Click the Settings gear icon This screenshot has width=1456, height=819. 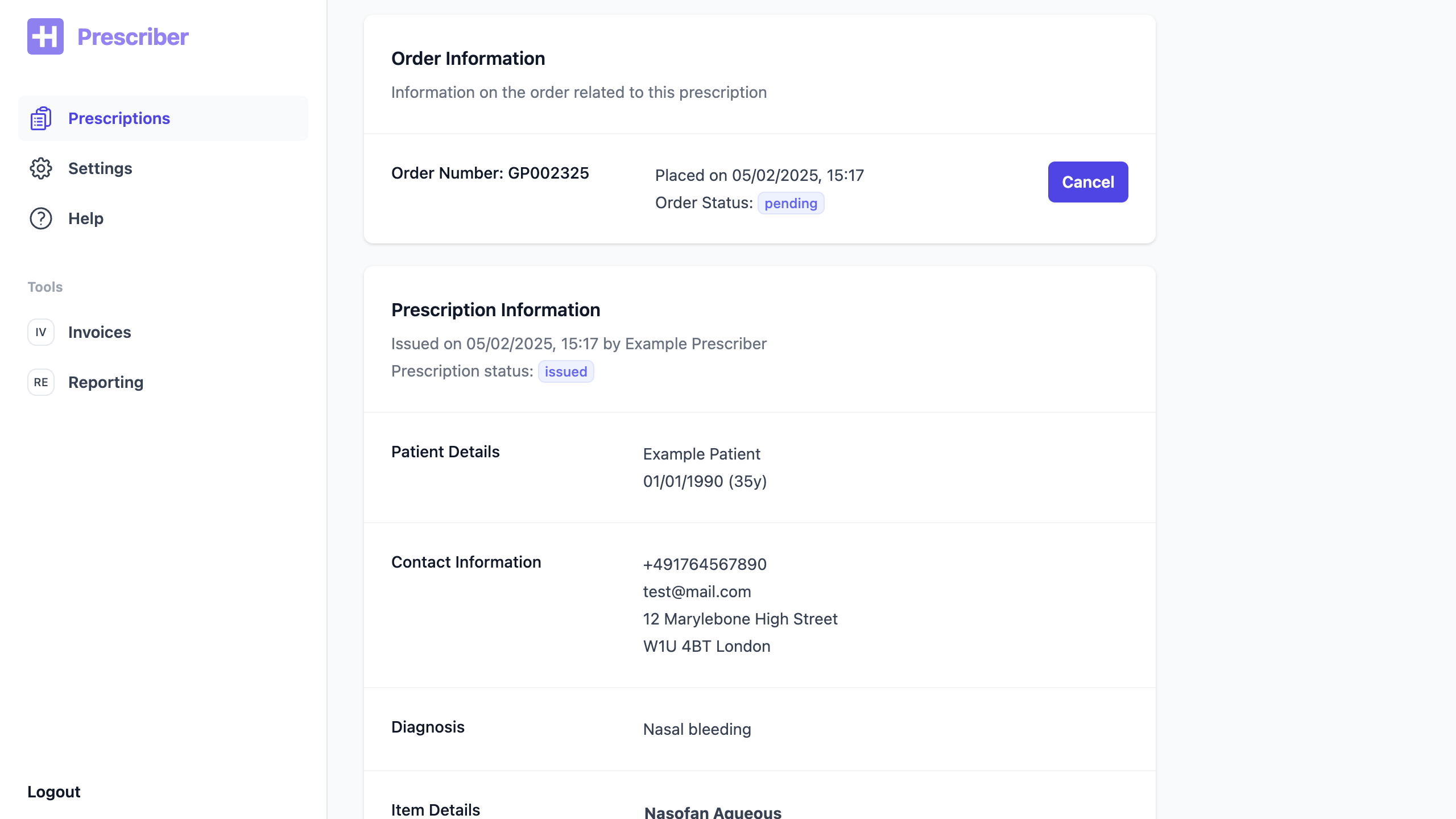(x=41, y=168)
